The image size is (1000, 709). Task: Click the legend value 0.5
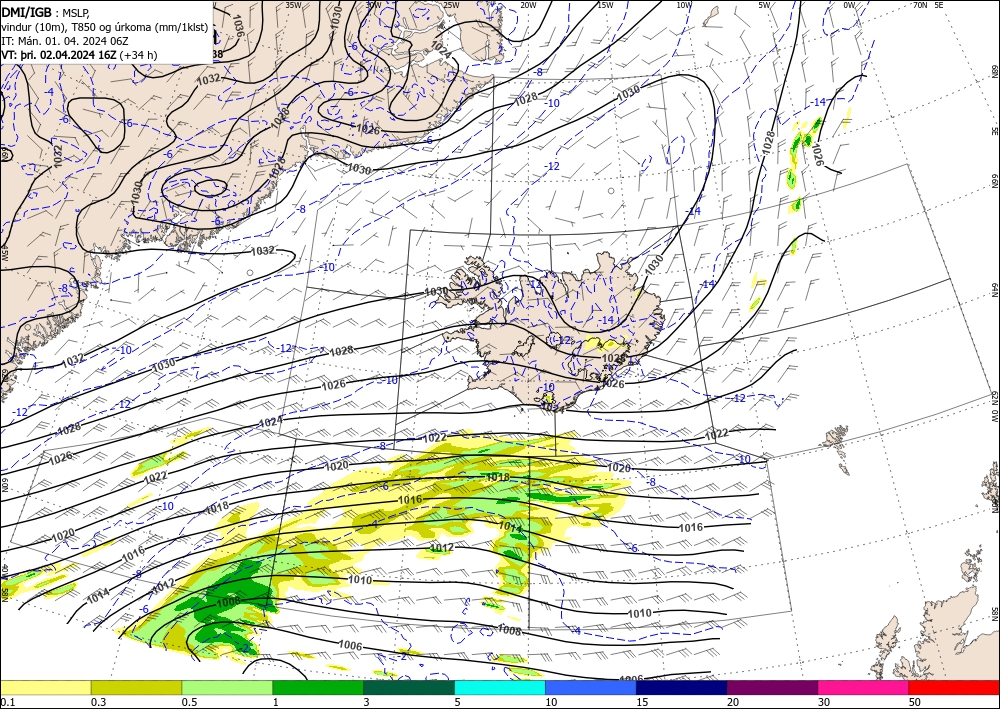click(x=189, y=702)
